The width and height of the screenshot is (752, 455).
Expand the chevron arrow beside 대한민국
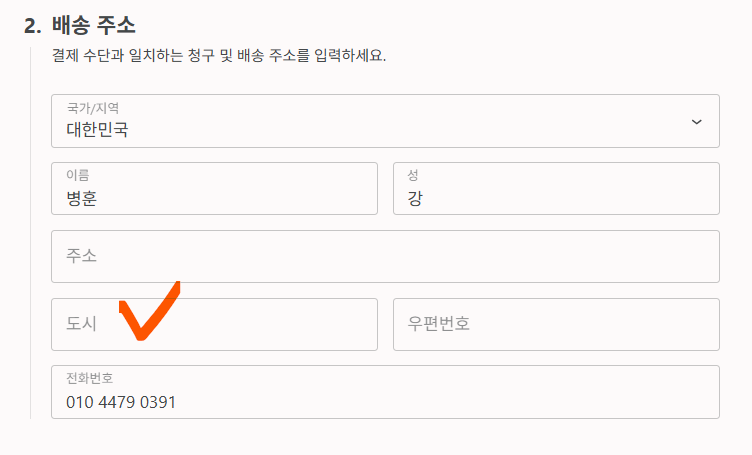click(x=697, y=121)
